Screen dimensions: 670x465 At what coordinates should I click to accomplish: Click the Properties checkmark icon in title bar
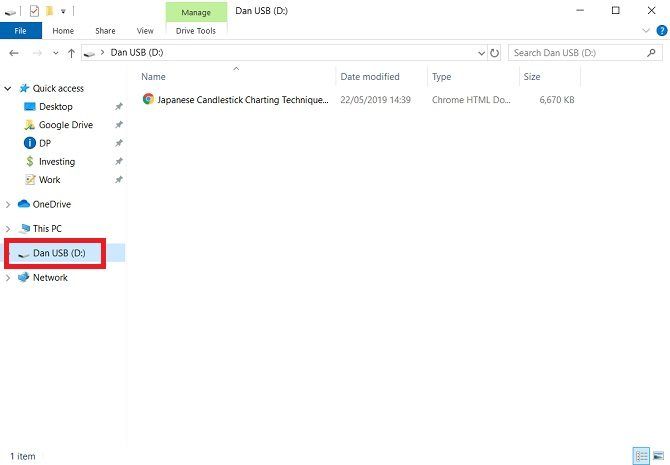point(33,11)
